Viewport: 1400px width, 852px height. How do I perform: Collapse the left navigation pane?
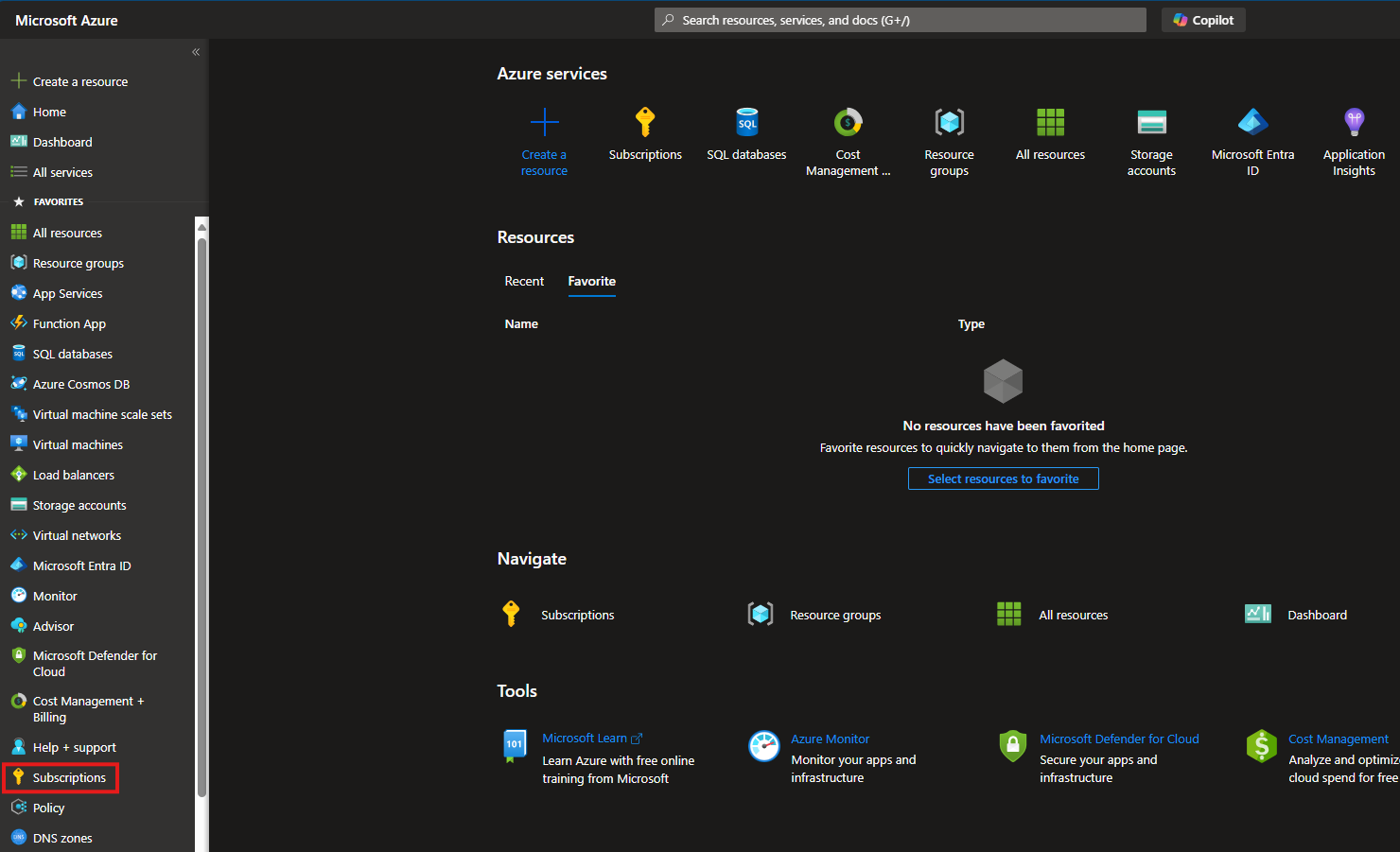point(196,52)
